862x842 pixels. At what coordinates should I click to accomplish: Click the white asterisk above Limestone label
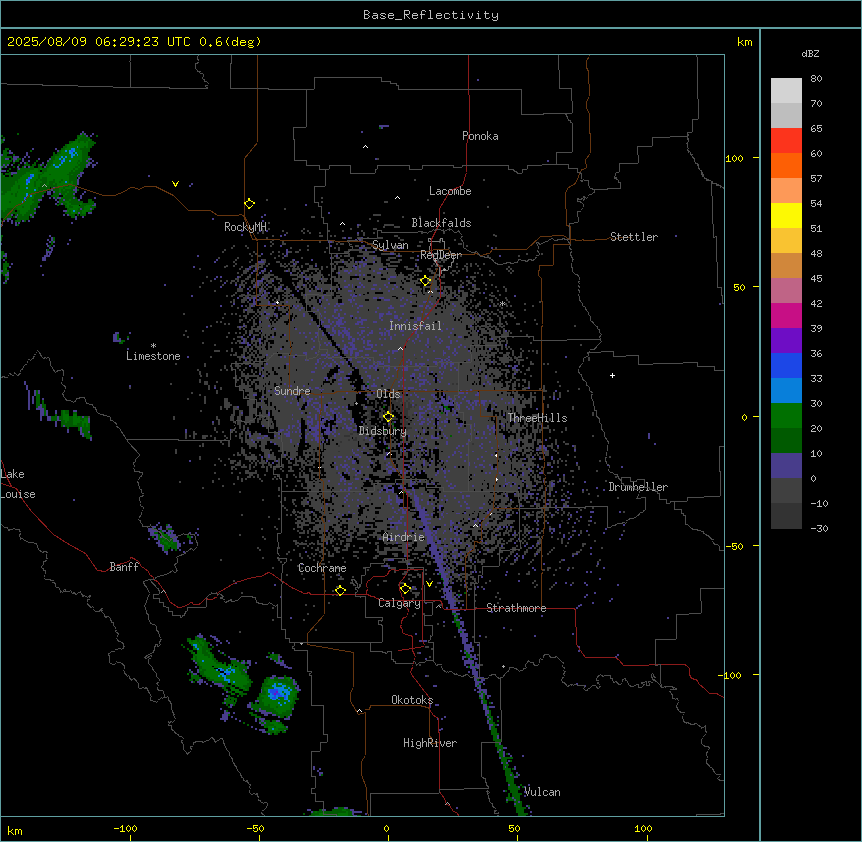coord(153,346)
